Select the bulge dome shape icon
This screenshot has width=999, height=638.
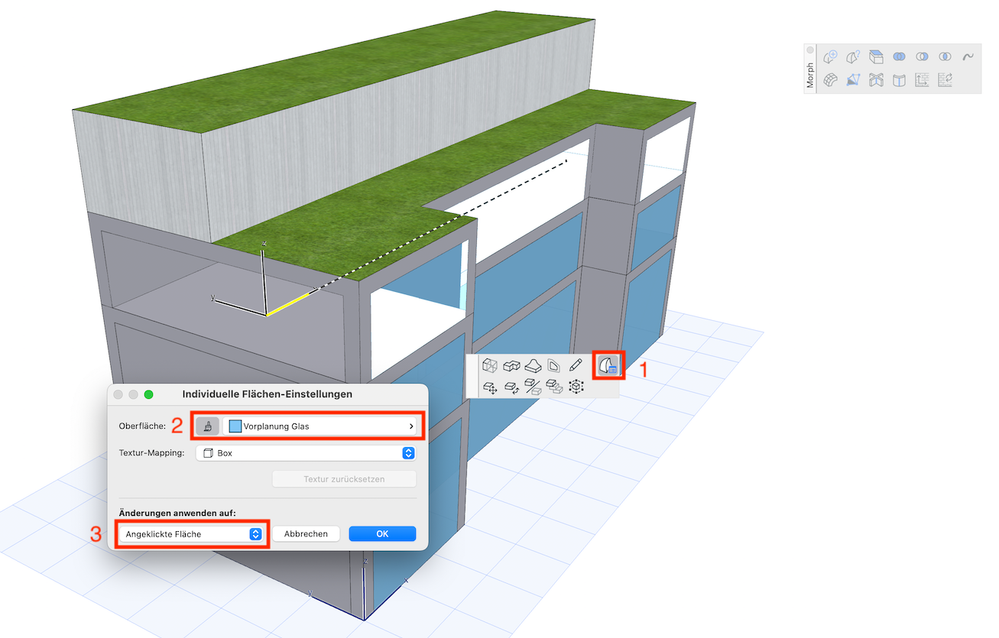(x=533, y=365)
